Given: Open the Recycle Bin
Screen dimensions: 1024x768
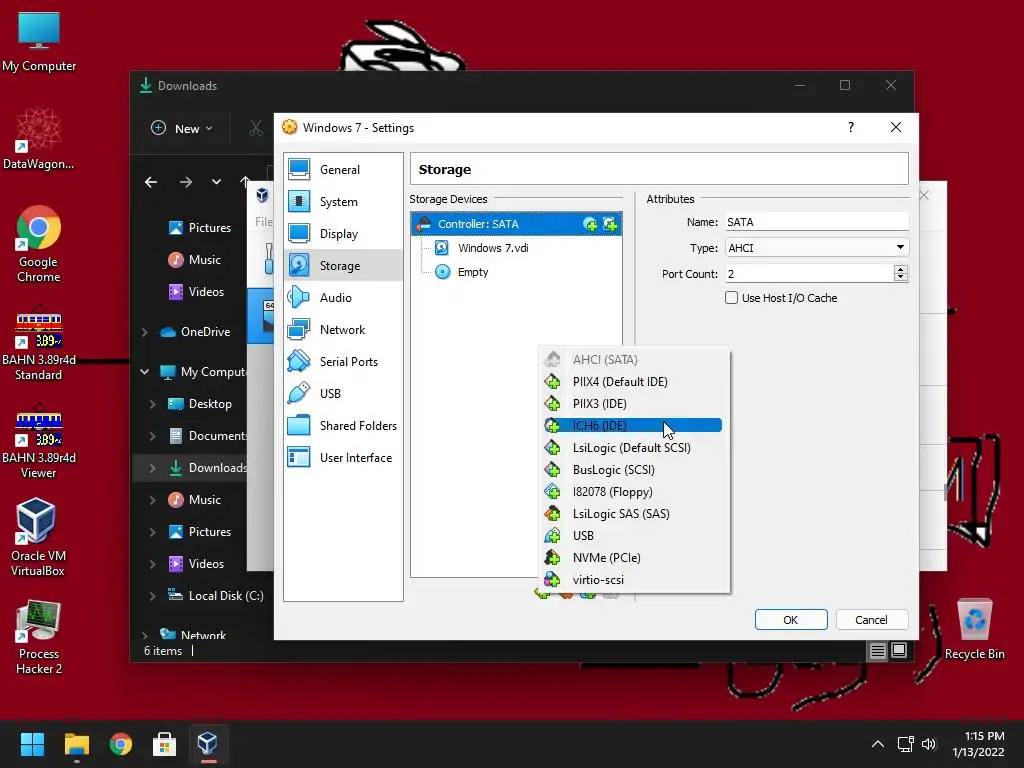Looking at the screenshot, I should (x=974, y=629).
